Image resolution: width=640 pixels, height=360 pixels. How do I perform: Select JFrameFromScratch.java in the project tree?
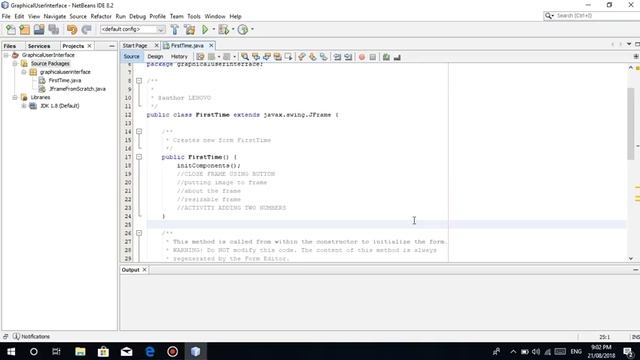click(x=77, y=89)
